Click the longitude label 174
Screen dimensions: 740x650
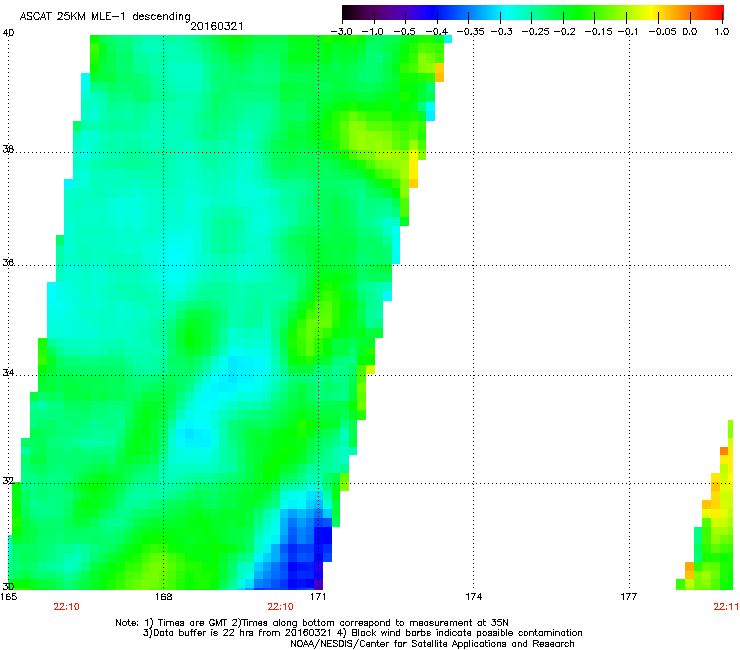pos(473,597)
